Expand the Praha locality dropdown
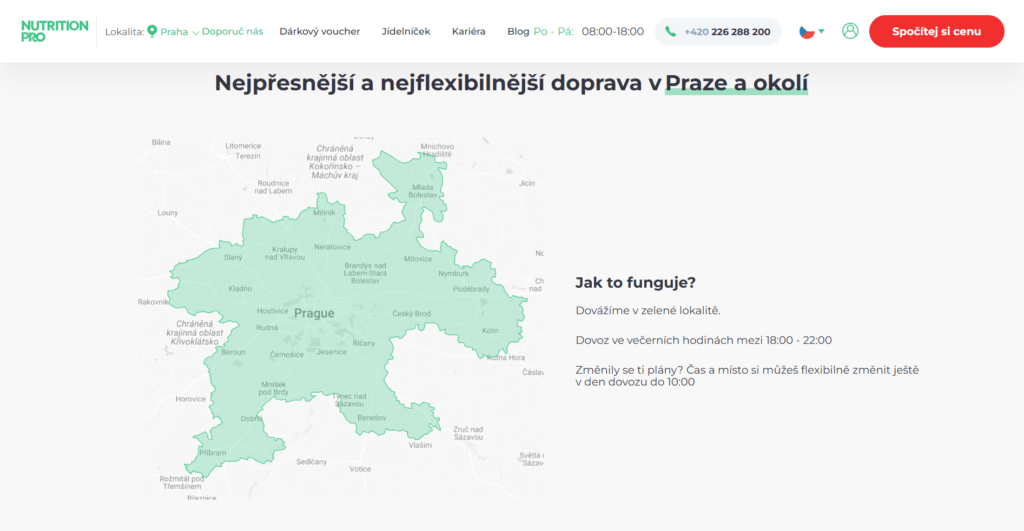The width and height of the screenshot is (1024, 531). coord(180,31)
